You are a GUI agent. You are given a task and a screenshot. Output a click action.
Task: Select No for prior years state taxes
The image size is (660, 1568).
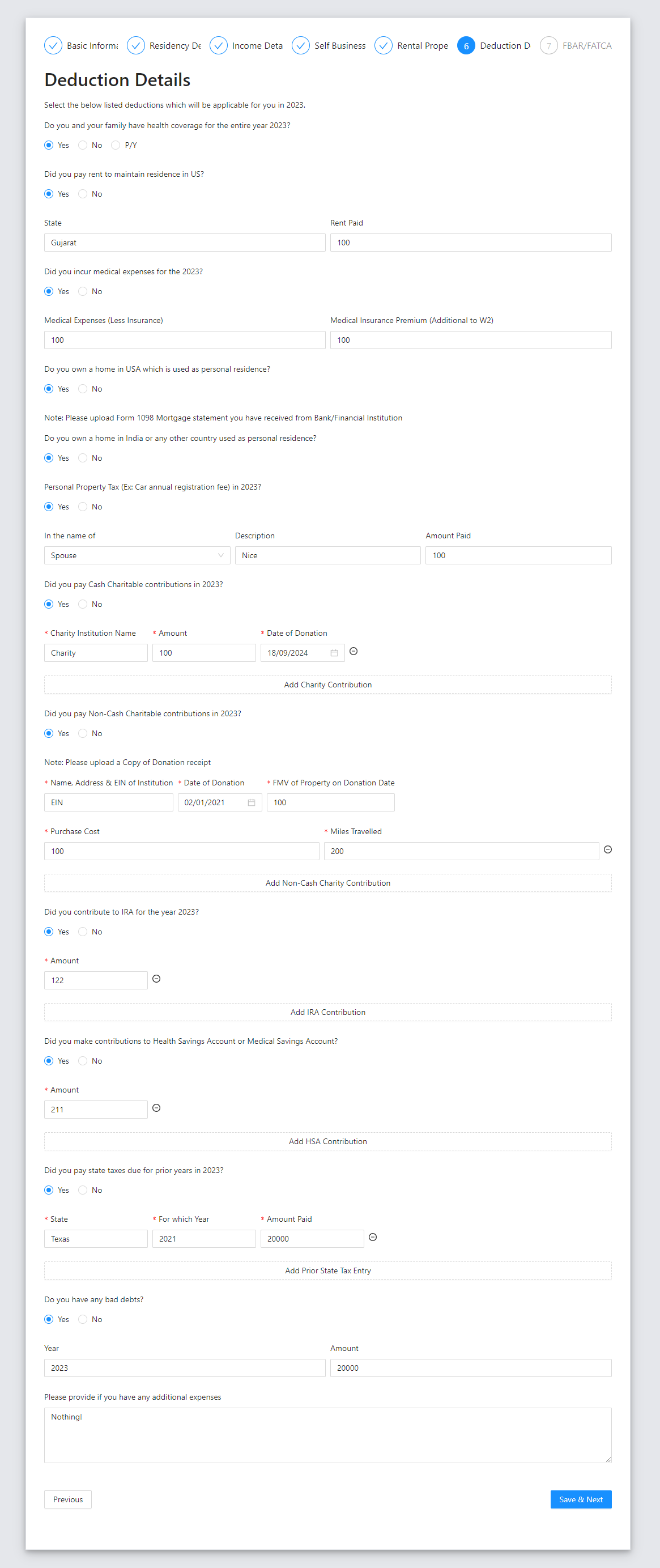pos(83,1190)
